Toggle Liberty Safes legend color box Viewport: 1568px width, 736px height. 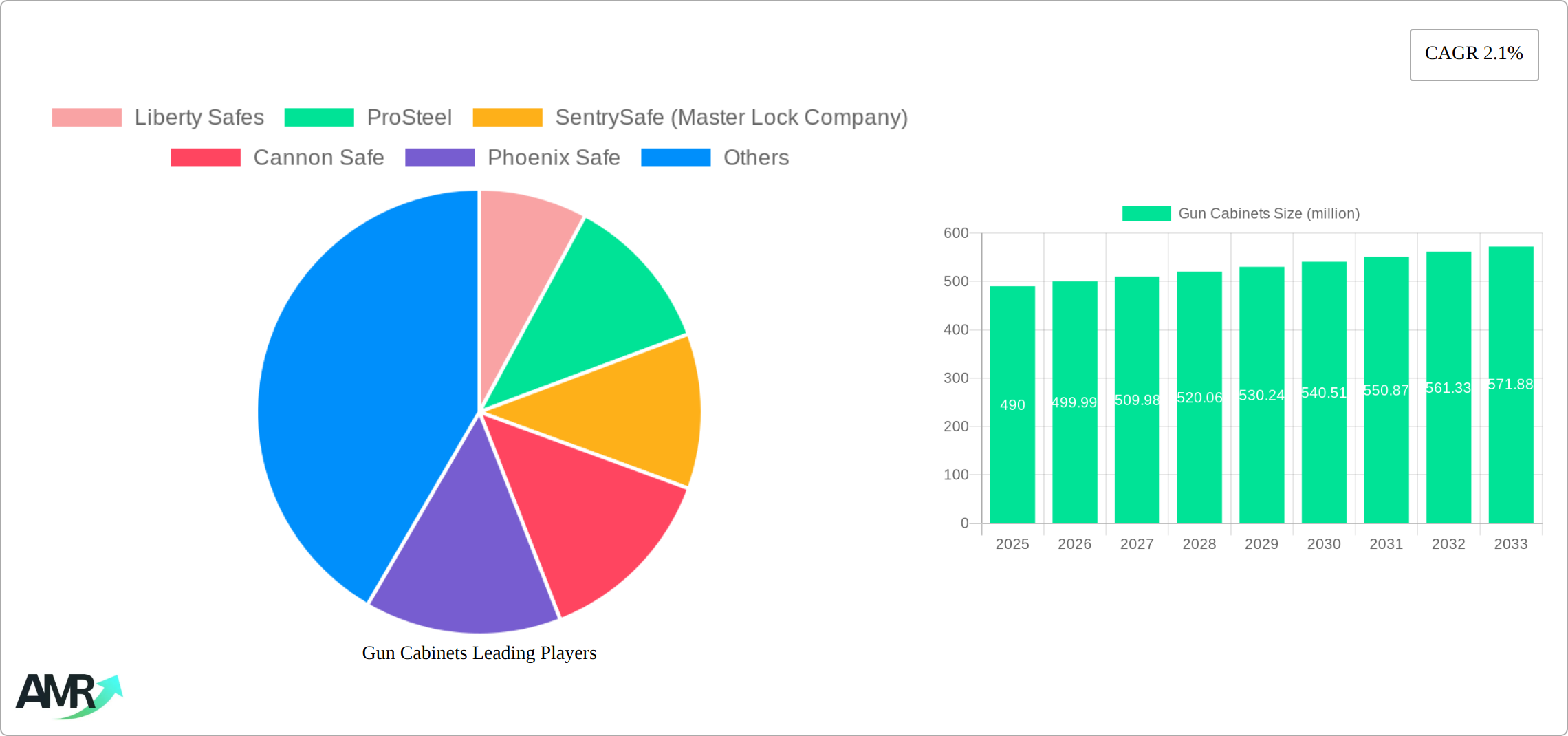click(87, 118)
